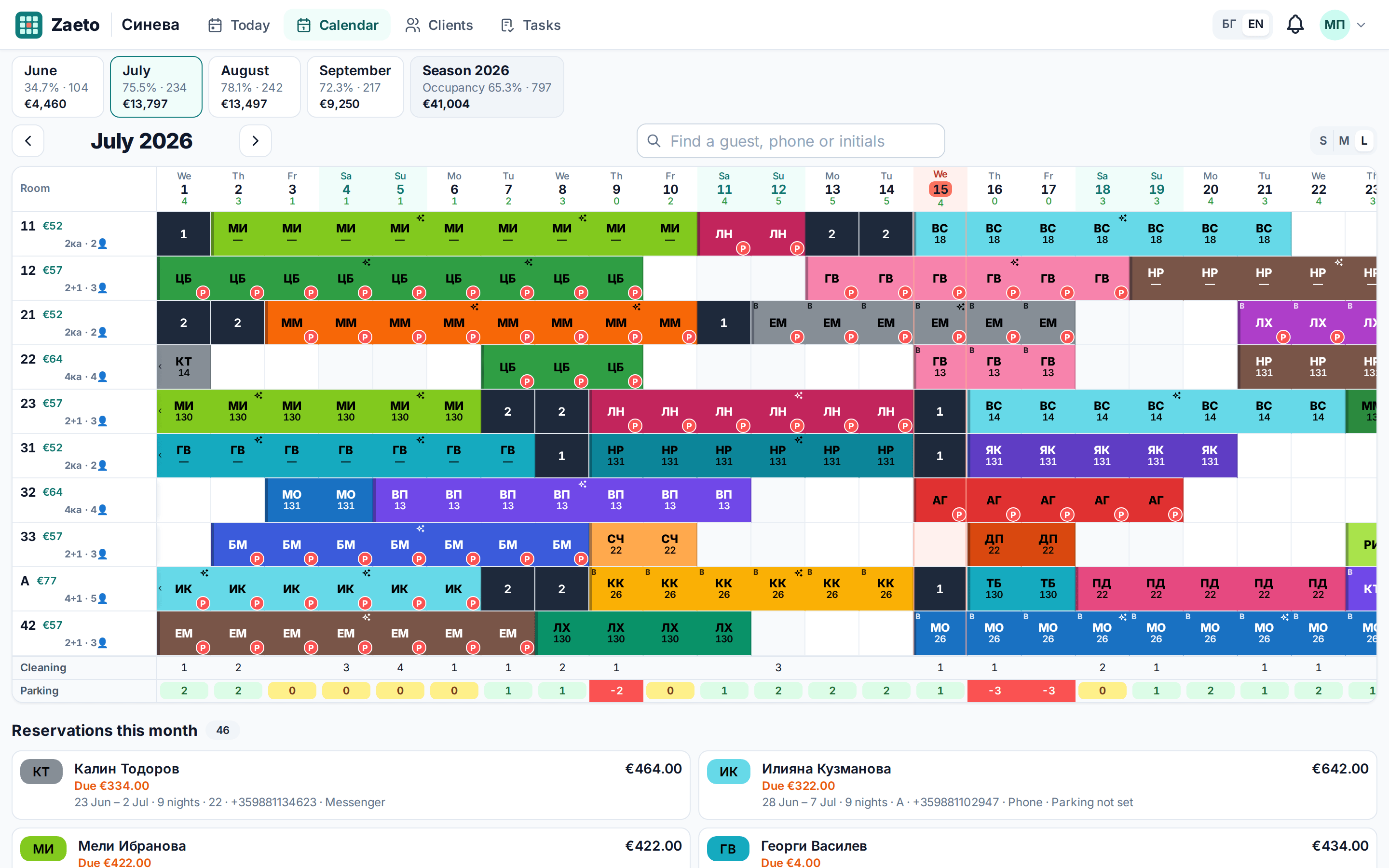The height and width of the screenshot is (868, 1389).
Task: Open the Calendar tab
Action: coord(337,25)
